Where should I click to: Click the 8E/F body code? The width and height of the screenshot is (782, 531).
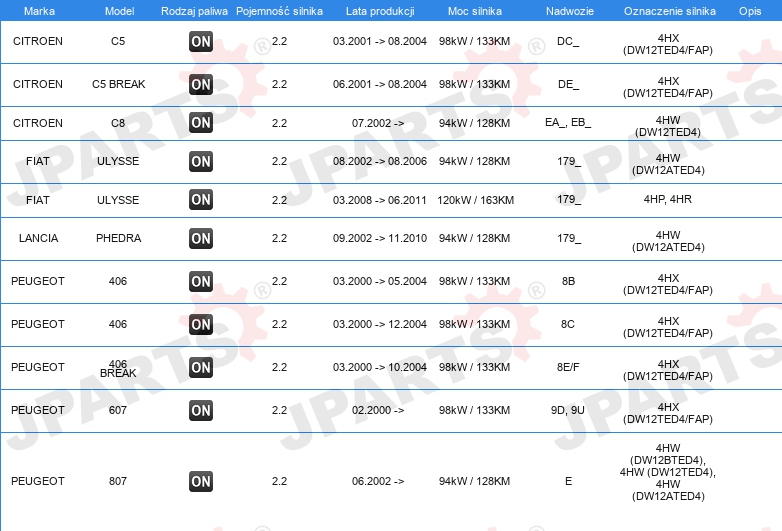568,367
